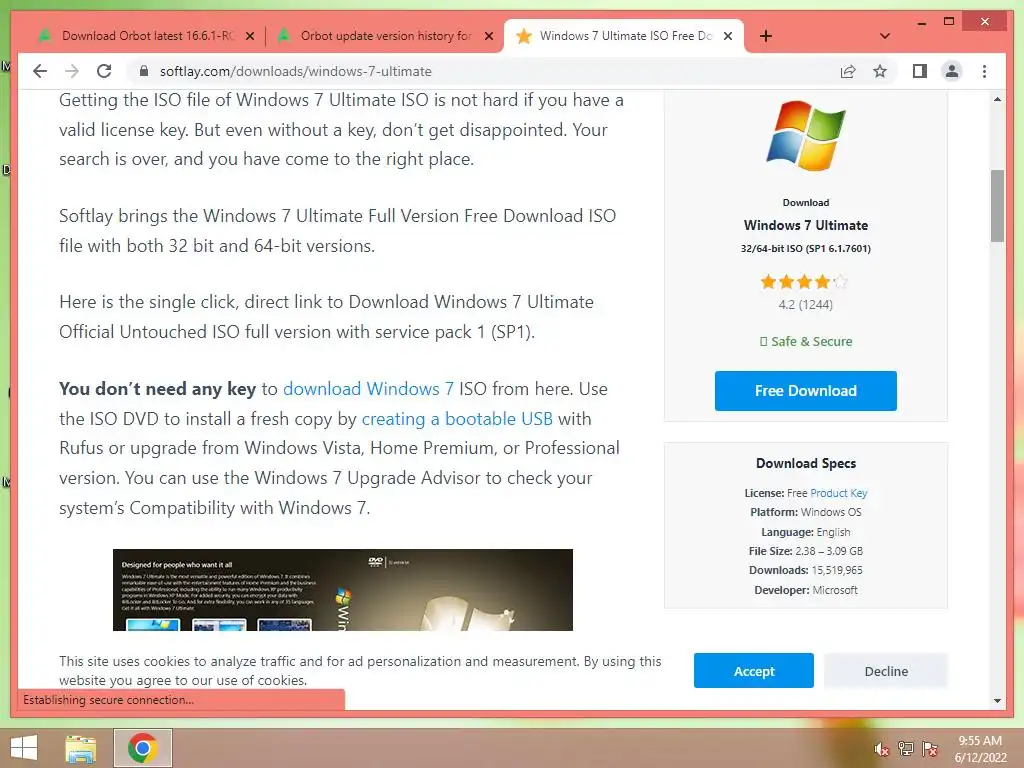Image resolution: width=1024 pixels, height=768 pixels.
Task: Click the vertical scrollbar thumb
Action: (997, 206)
